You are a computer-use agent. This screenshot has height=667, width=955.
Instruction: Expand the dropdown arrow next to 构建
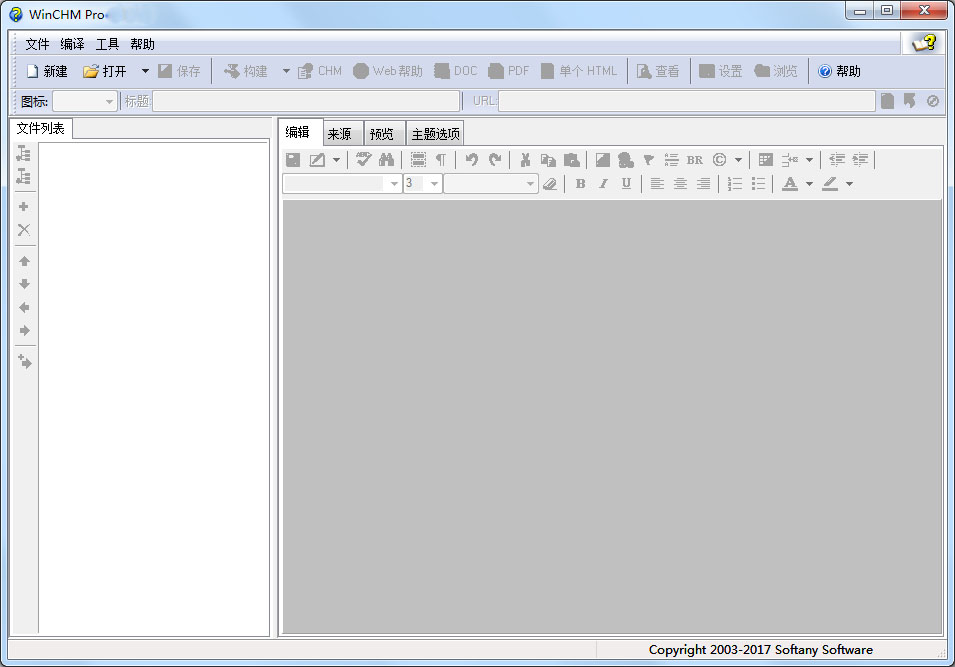[x=286, y=71]
